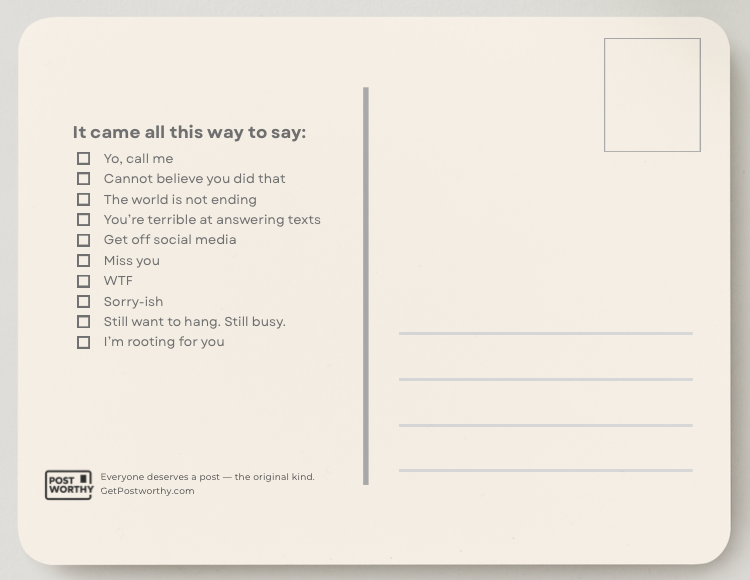The image size is (750, 580).
Task: Open the GetPostworthy.com link
Action: point(147,491)
